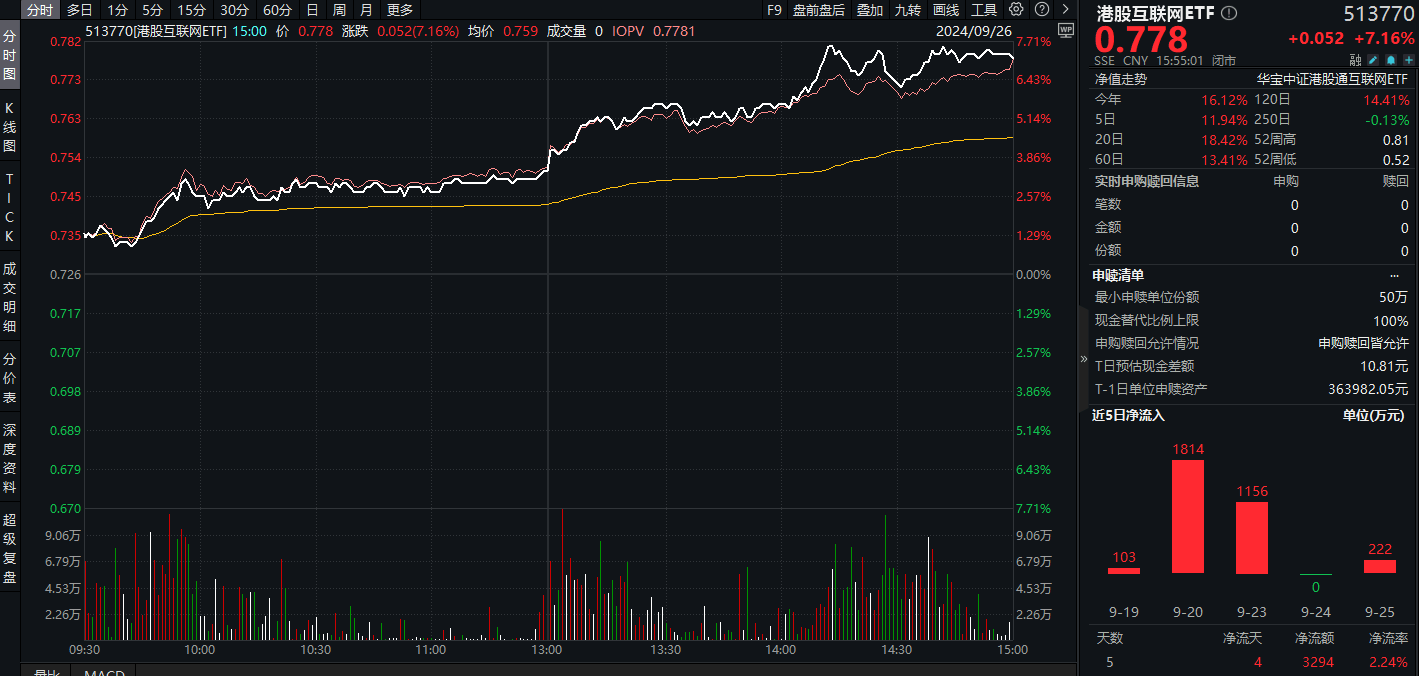The image size is (1419, 676).
Task: Open the 画线 drawing tools button
Action: [946, 10]
